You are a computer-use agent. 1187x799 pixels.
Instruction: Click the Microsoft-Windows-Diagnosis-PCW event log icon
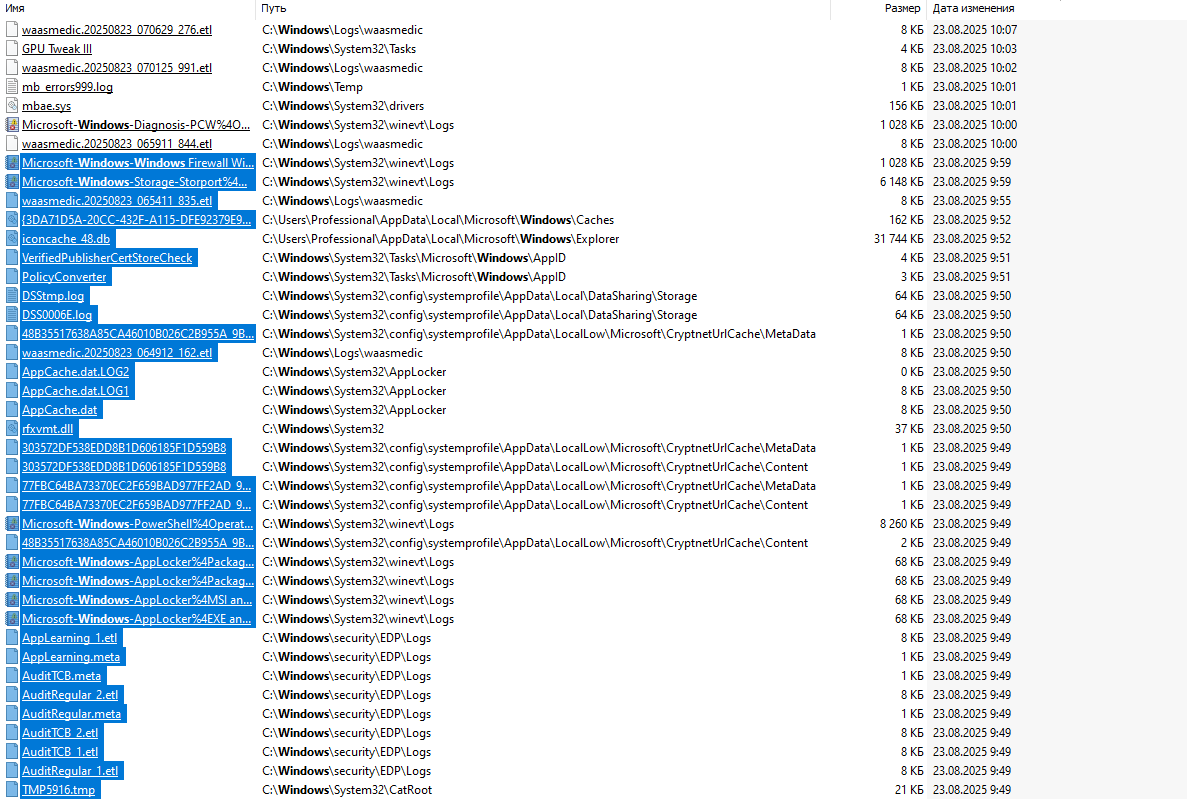click(x=11, y=124)
